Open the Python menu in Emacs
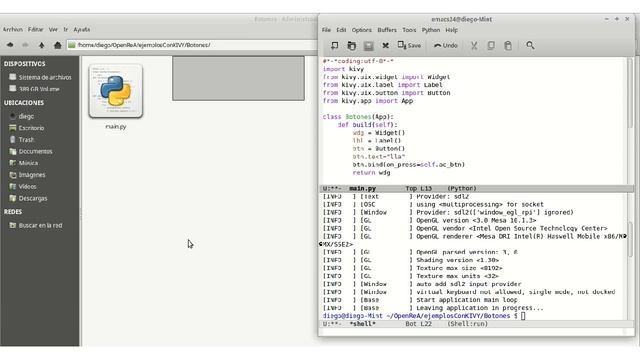 (431, 30)
